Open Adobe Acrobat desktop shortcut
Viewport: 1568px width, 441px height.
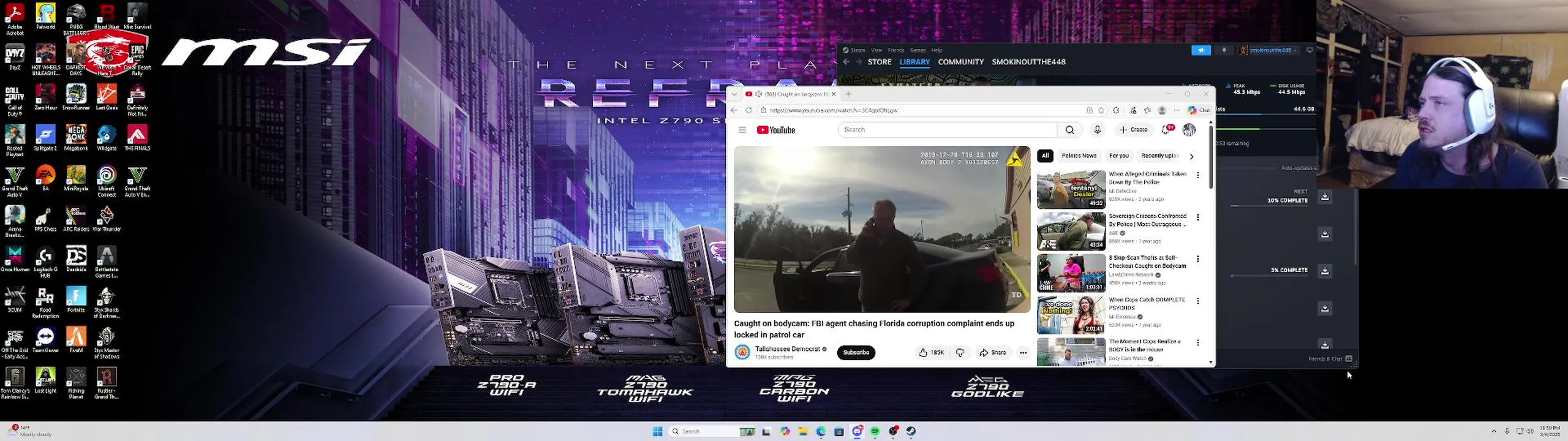[x=15, y=20]
